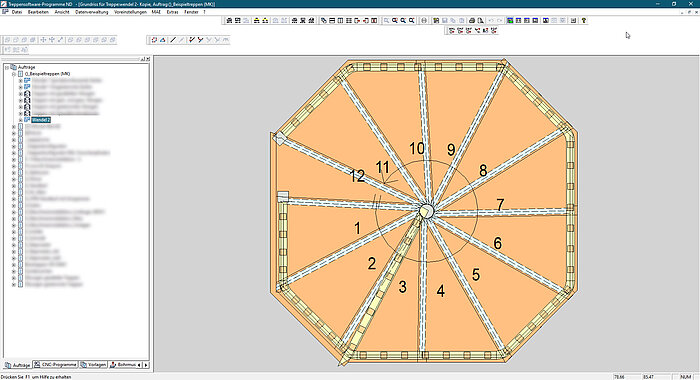Collapse the 0_Beispieltreppen (MK) node
Screen dimensions: 700x380
pyautogui.click(x=14, y=74)
